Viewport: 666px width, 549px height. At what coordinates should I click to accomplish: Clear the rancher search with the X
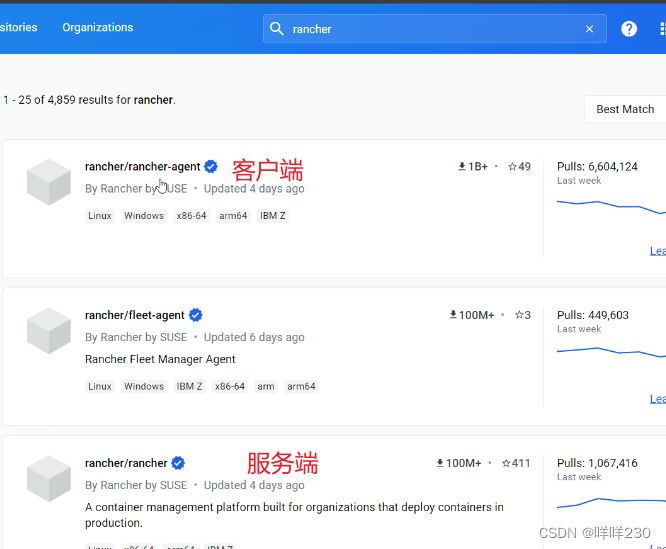tap(589, 29)
